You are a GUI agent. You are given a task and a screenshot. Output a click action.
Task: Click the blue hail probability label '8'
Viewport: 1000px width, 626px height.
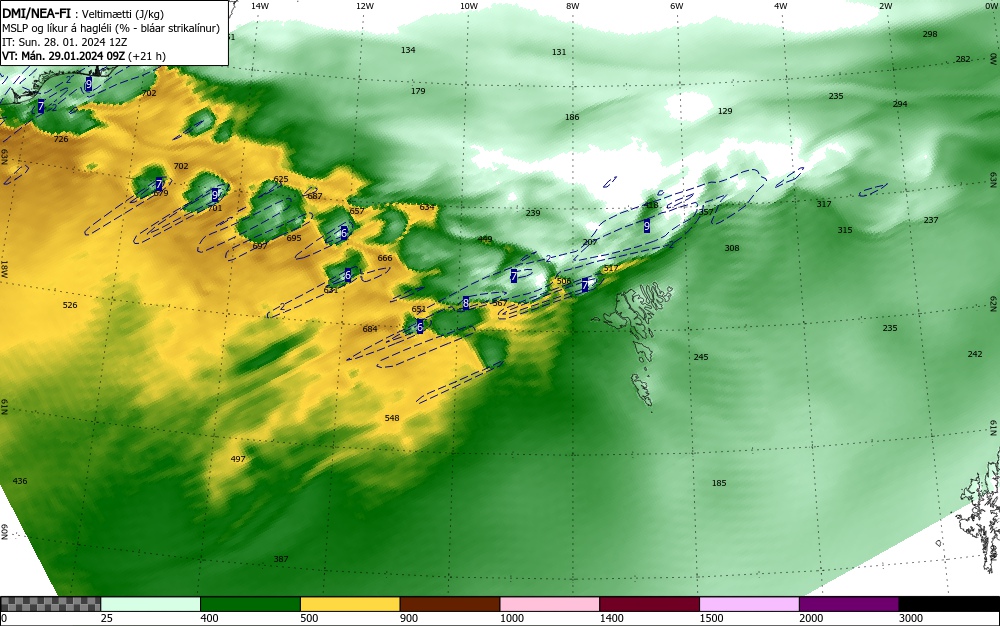[466, 303]
